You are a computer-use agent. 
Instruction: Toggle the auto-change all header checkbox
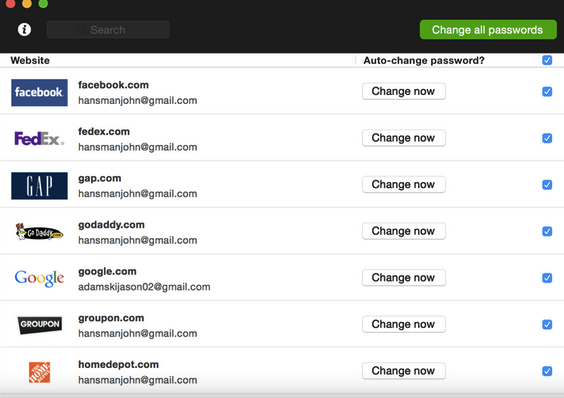coord(547,60)
